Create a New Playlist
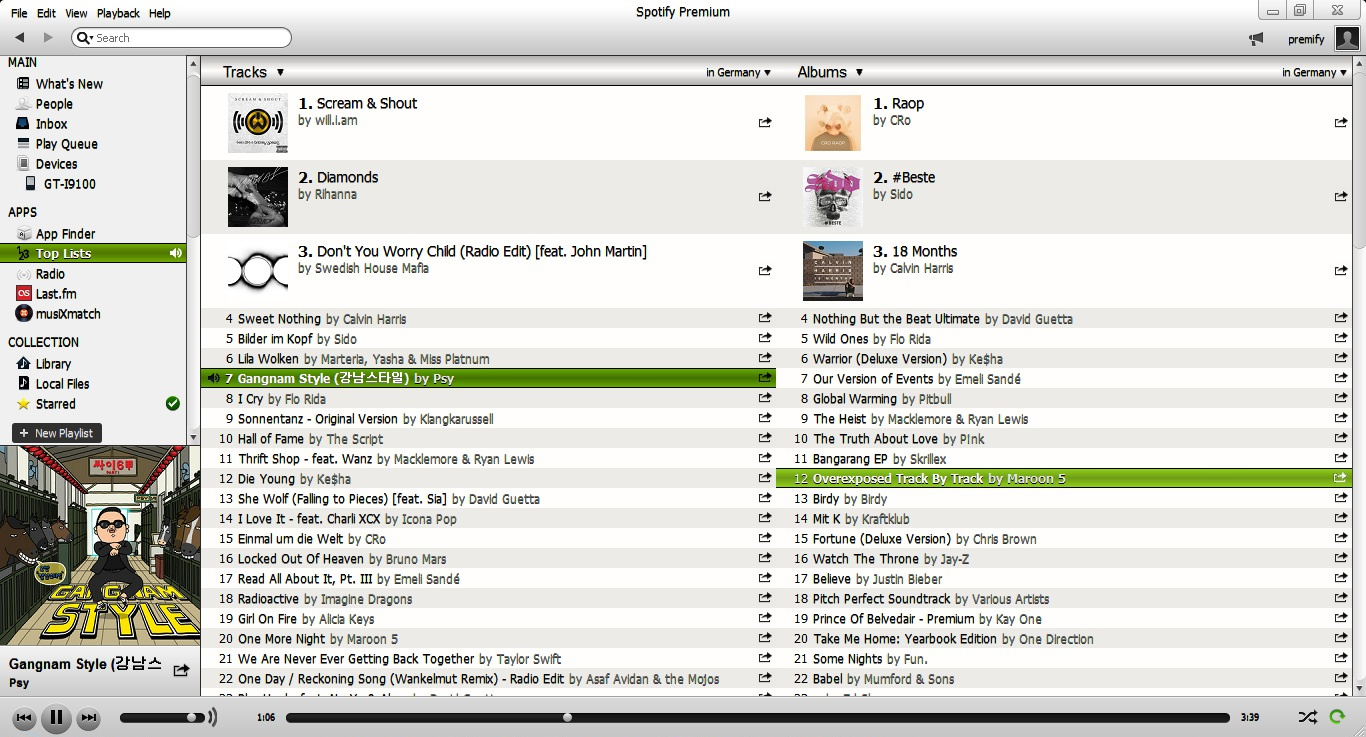 [x=57, y=433]
